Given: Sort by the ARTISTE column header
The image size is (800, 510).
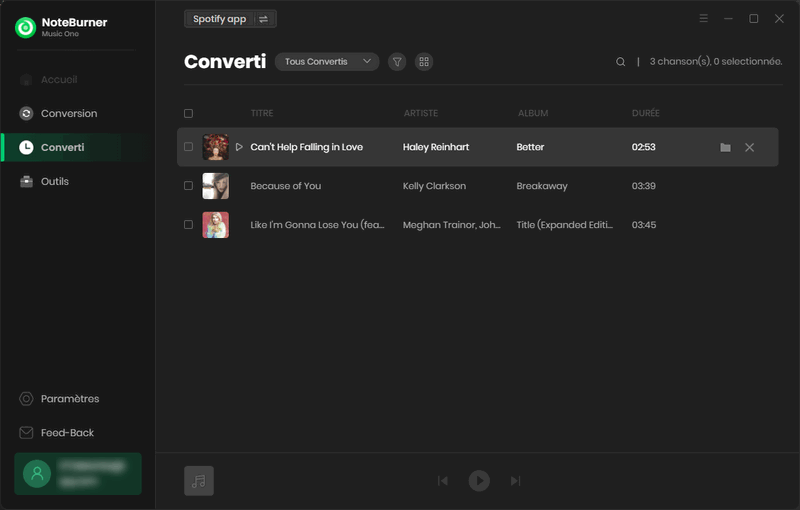Looking at the screenshot, I should (421, 113).
